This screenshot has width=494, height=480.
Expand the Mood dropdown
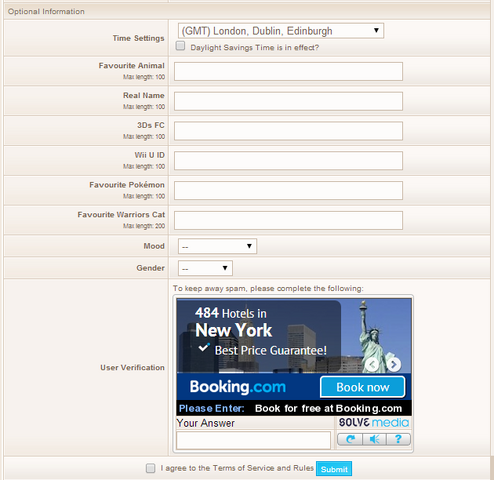point(217,246)
